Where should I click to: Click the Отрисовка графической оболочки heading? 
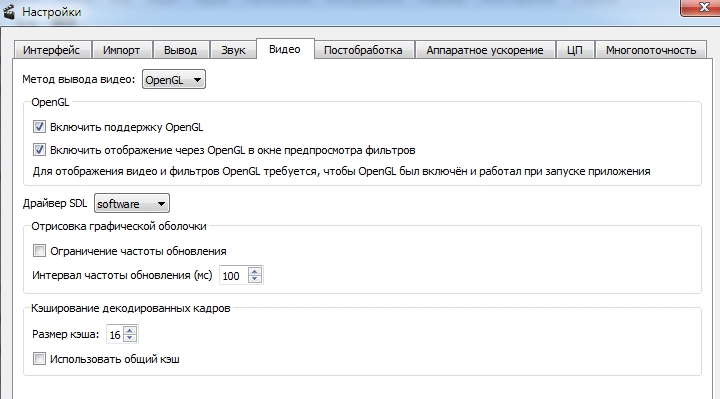119,226
